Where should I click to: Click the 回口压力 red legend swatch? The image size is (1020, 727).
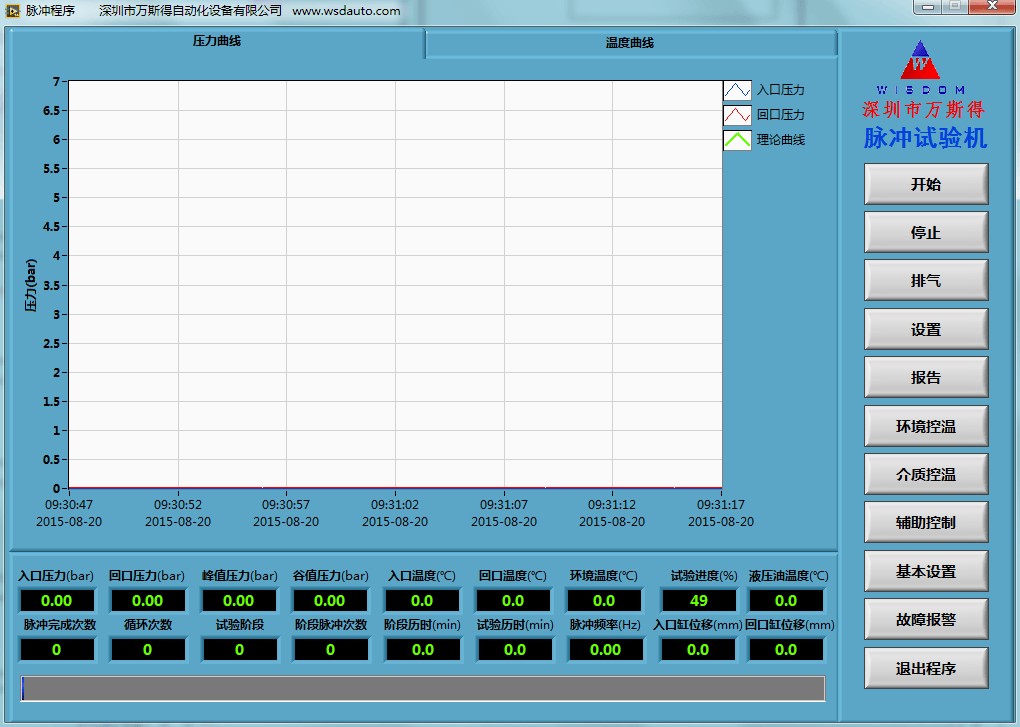click(737, 115)
